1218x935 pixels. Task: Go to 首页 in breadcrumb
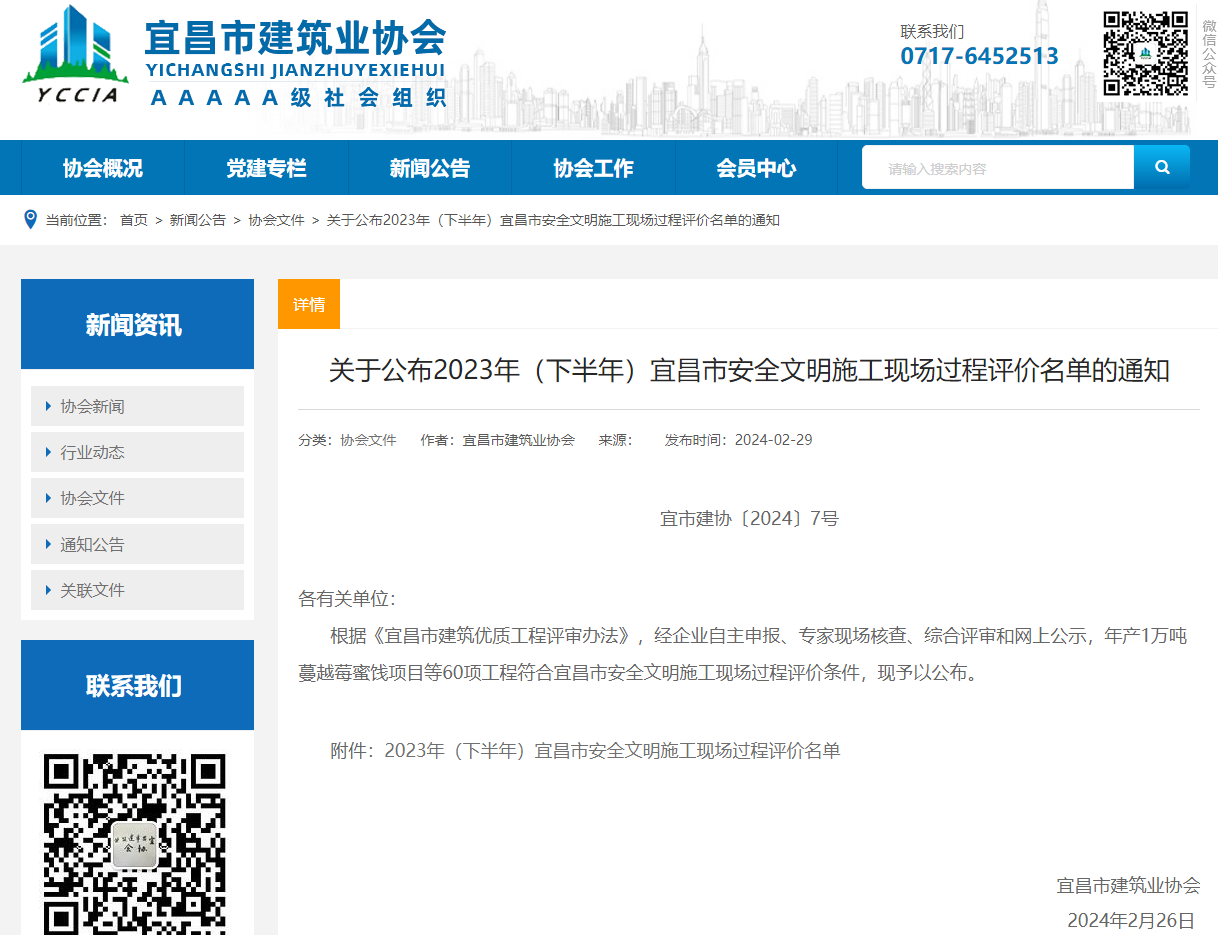click(133, 220)
